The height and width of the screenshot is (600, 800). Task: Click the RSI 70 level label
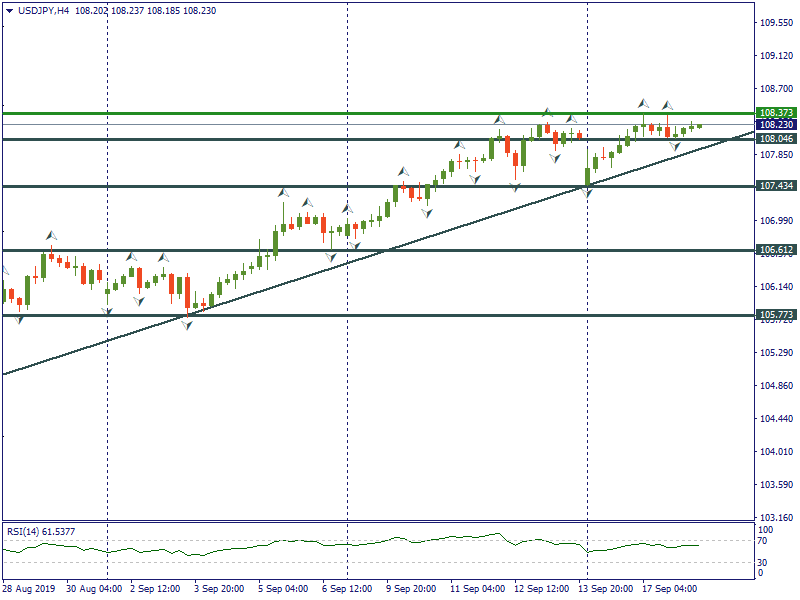click(765, 541)
